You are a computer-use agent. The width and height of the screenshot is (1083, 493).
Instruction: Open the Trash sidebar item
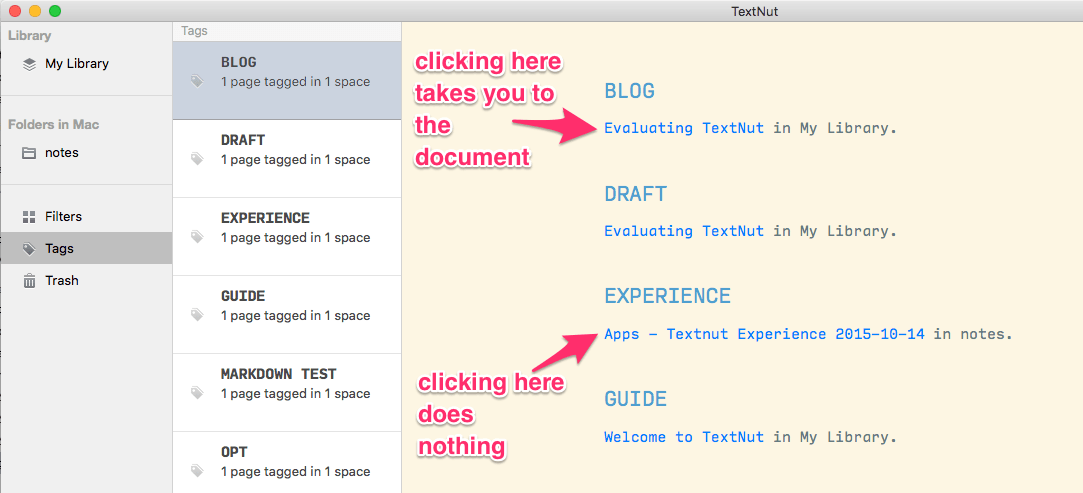click(86, 281)
